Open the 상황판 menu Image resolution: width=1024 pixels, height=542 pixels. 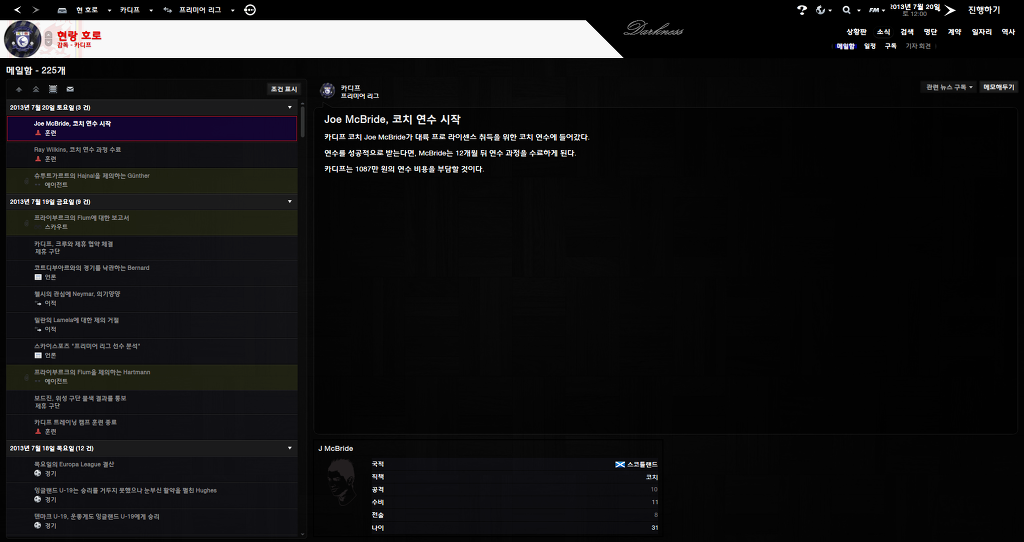[x=856, y=31]
